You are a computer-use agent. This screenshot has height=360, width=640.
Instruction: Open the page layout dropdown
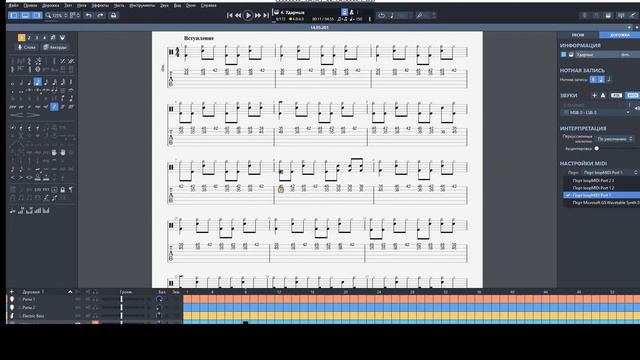[x=75, y=16]
